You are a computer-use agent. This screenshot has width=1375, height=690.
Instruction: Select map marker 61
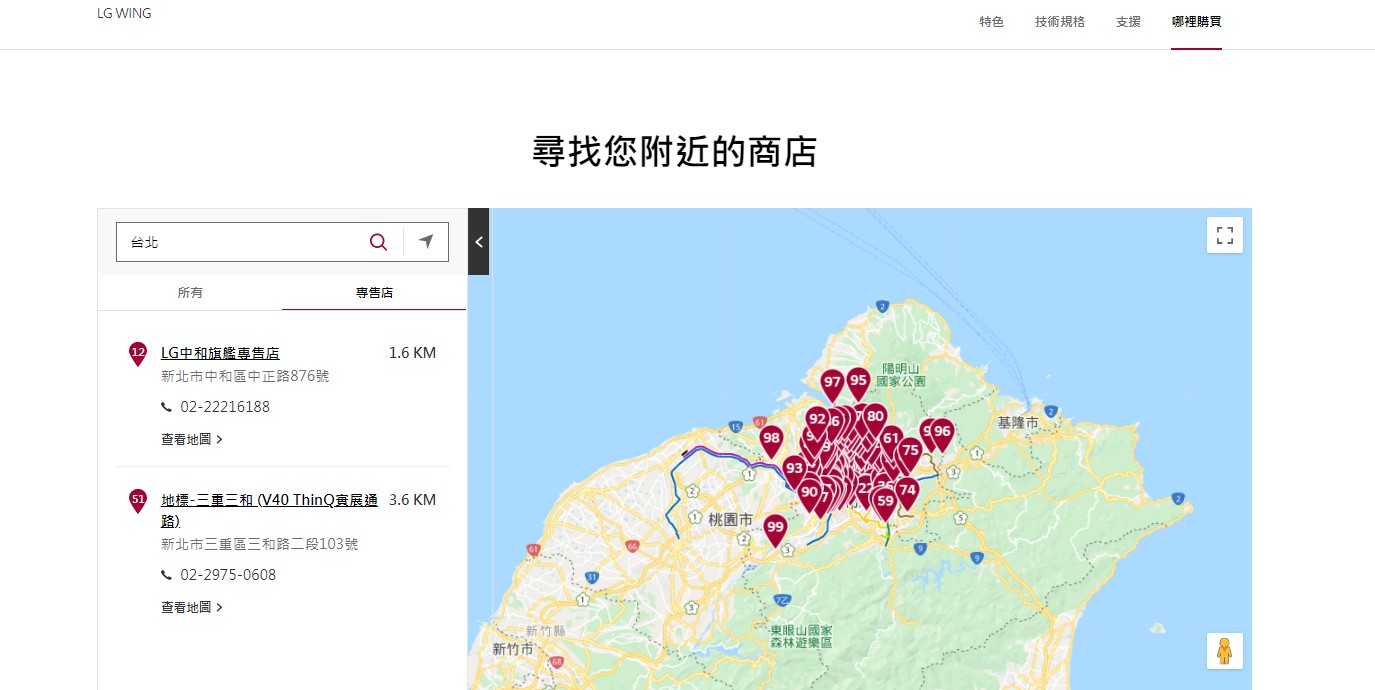click(891, 438)
